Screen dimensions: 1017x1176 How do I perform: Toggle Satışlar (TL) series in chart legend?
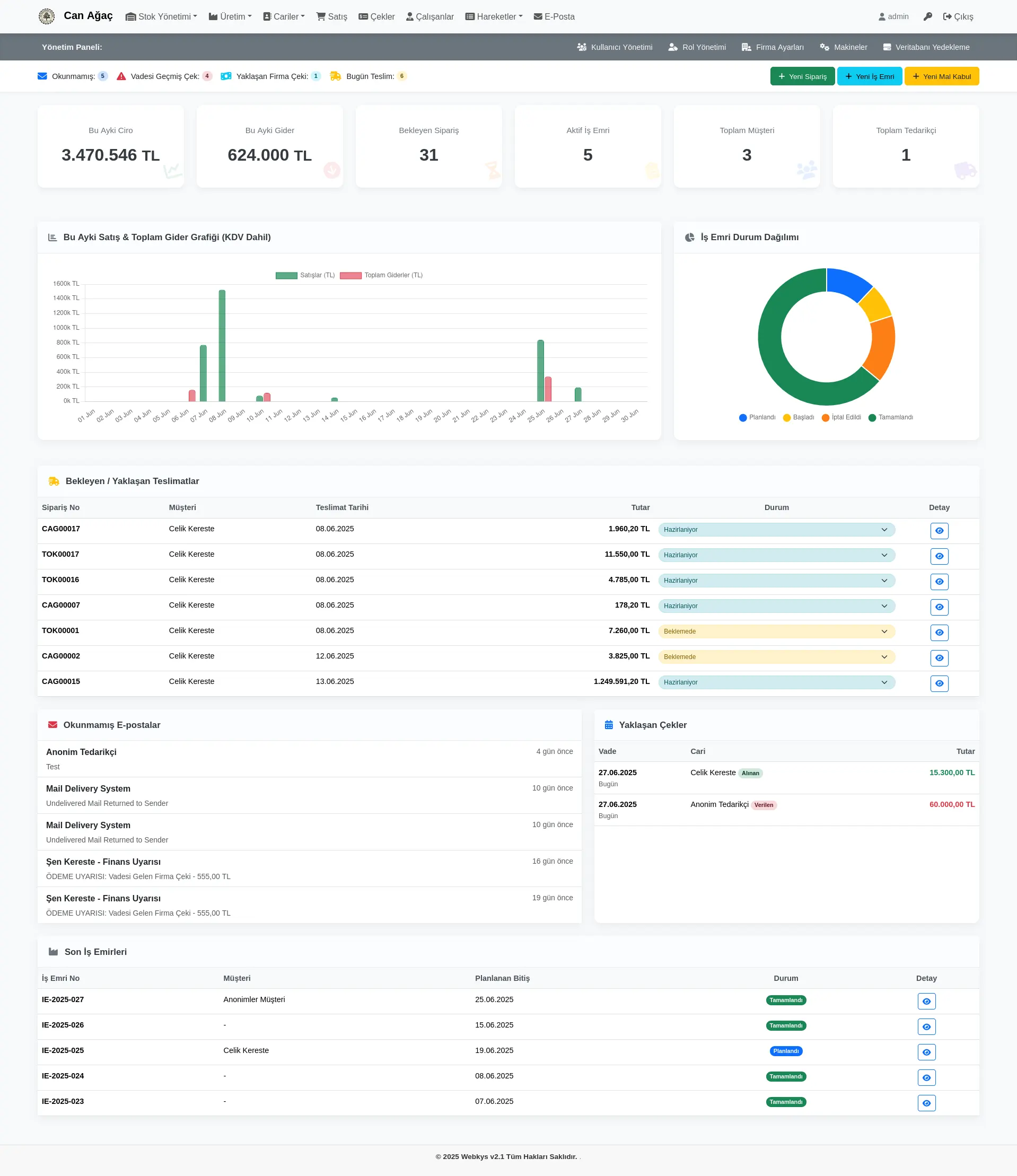[287, 275]
